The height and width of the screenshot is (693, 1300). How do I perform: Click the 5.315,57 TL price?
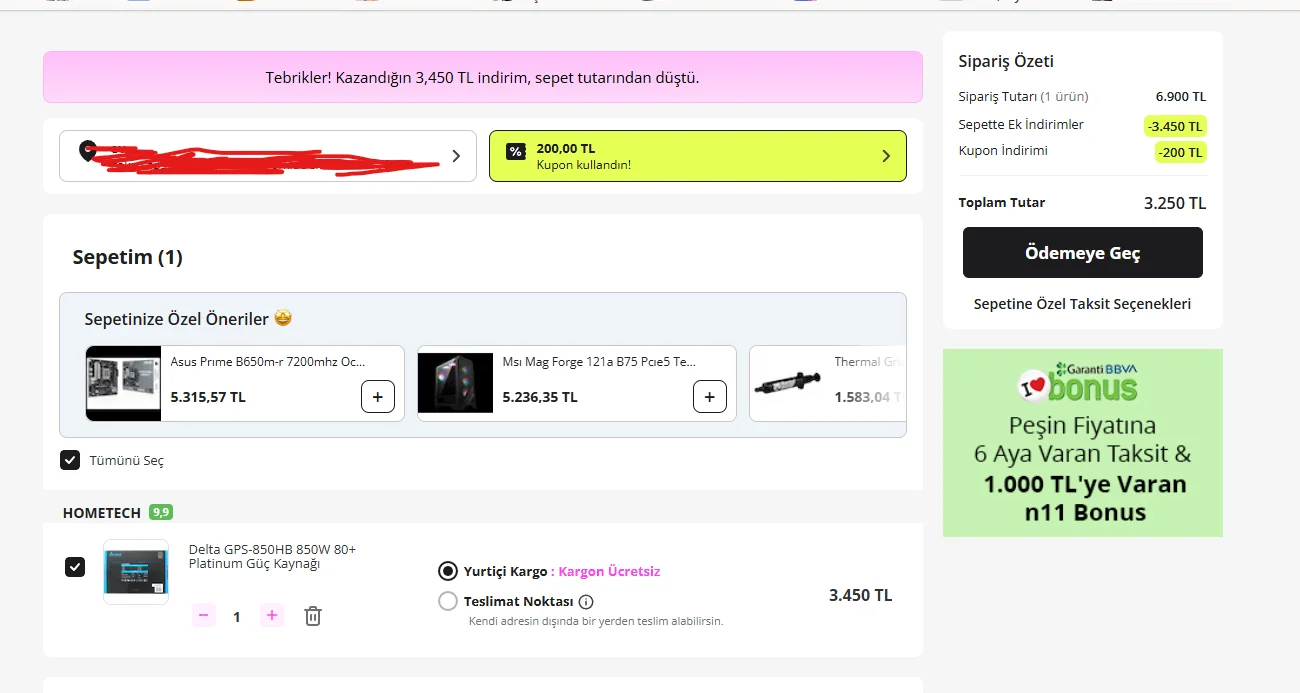[x=208, y=397]
